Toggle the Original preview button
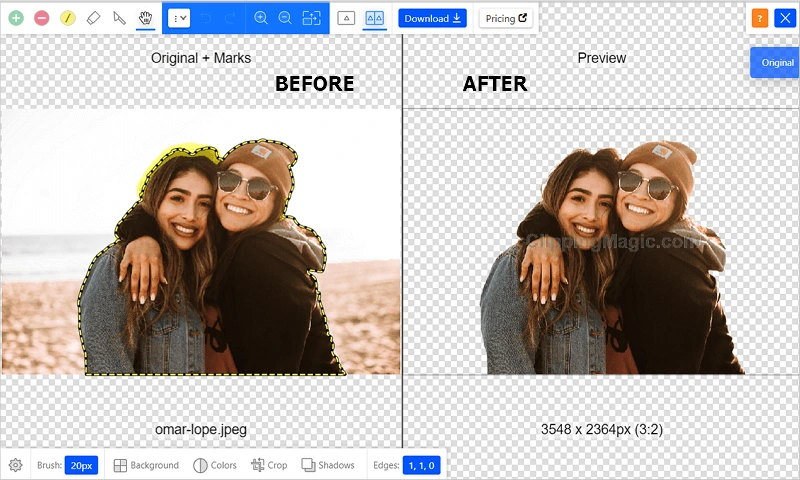800x480 pixels. pyautogui.click(x=775, y=62)
